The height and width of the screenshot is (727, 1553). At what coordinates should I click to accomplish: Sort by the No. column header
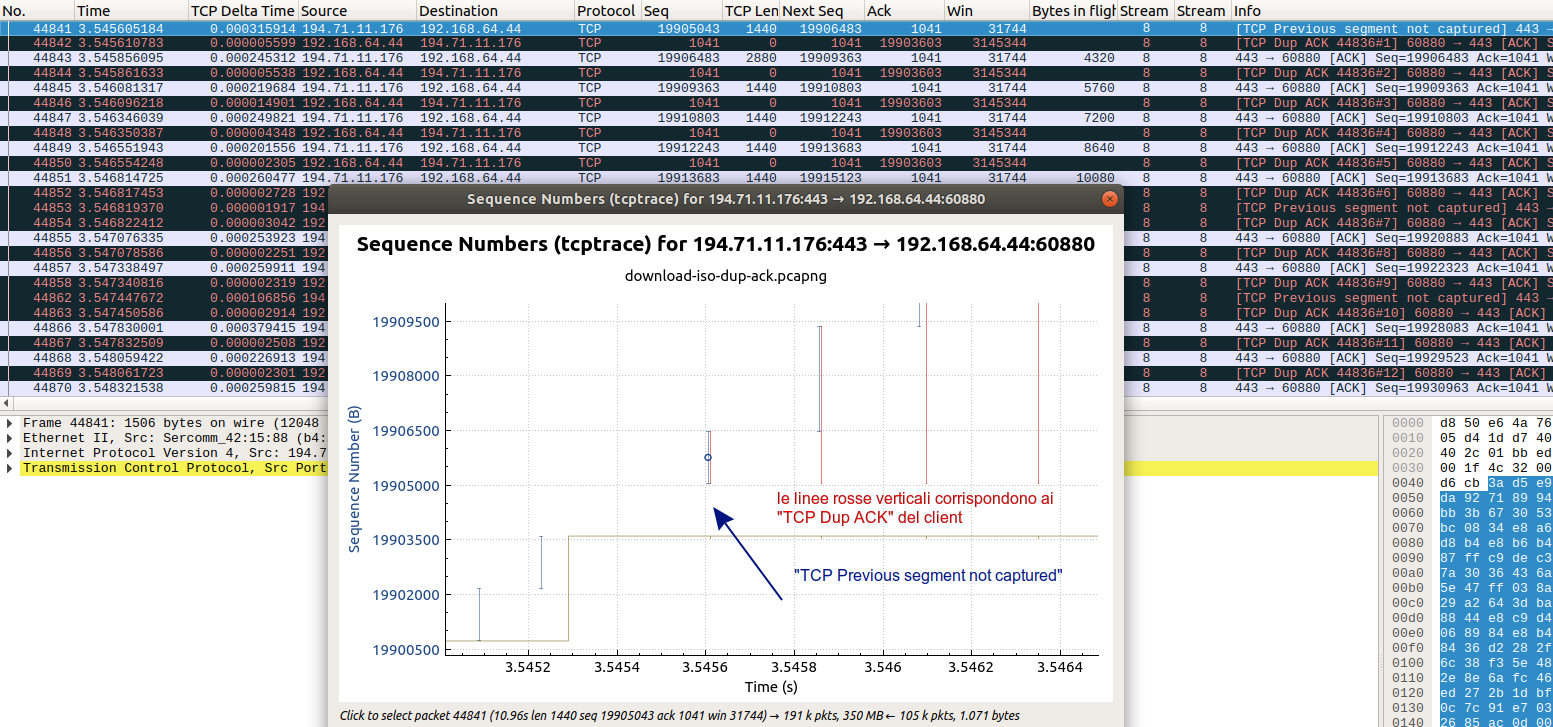(37, 11)
